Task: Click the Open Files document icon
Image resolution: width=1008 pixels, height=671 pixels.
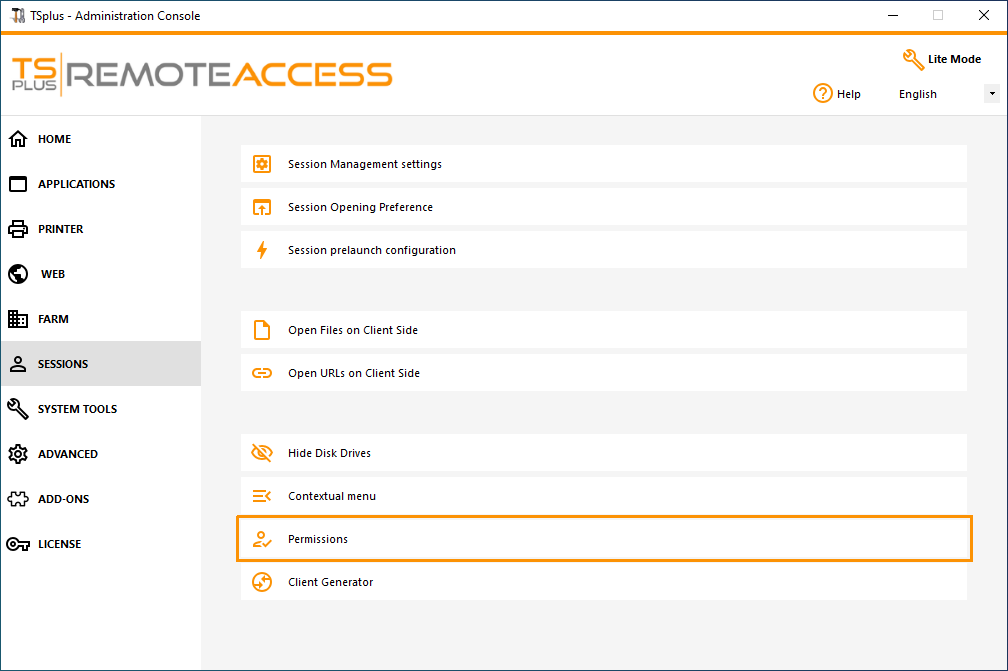Action: (x=262, y=330)
